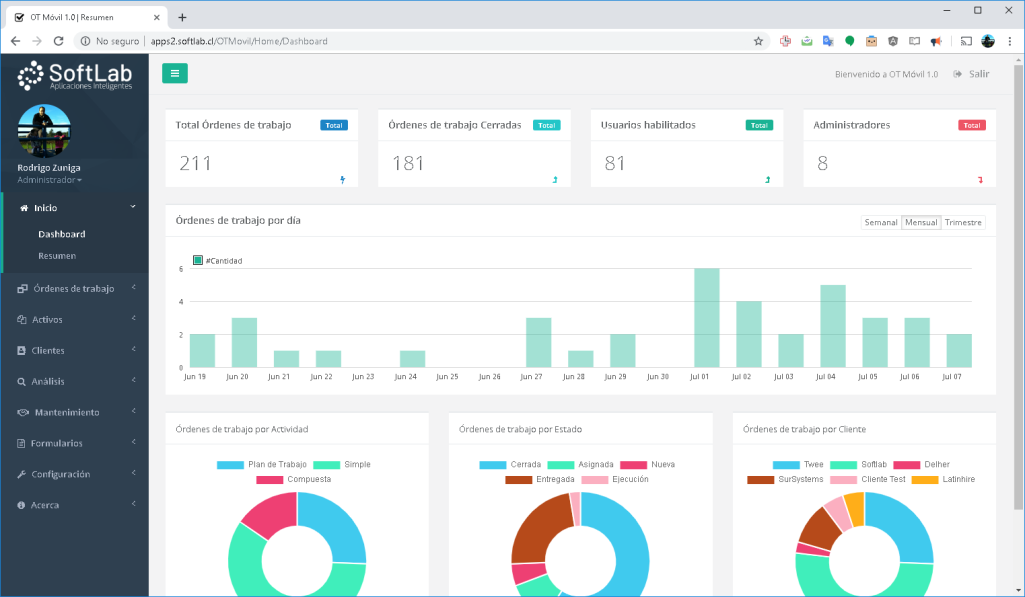
Task: Click the Activos sidebar icon
Action: pyautogui.click(x=22, y=320)
